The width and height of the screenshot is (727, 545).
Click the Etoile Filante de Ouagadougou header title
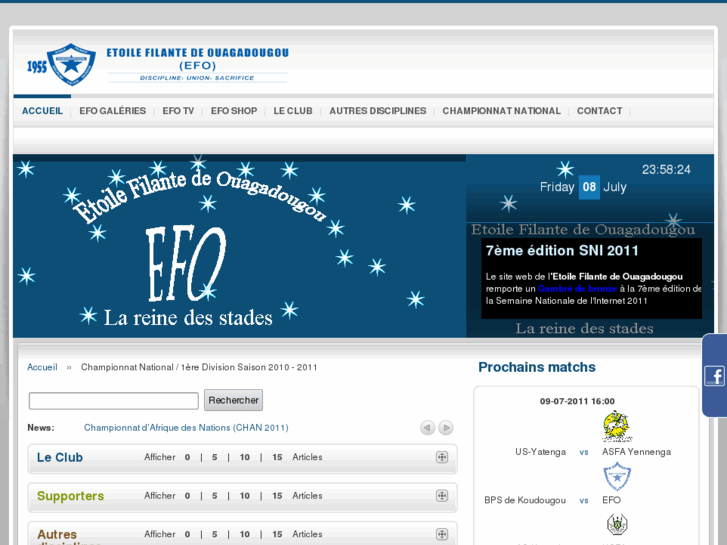tap(198, 53)
